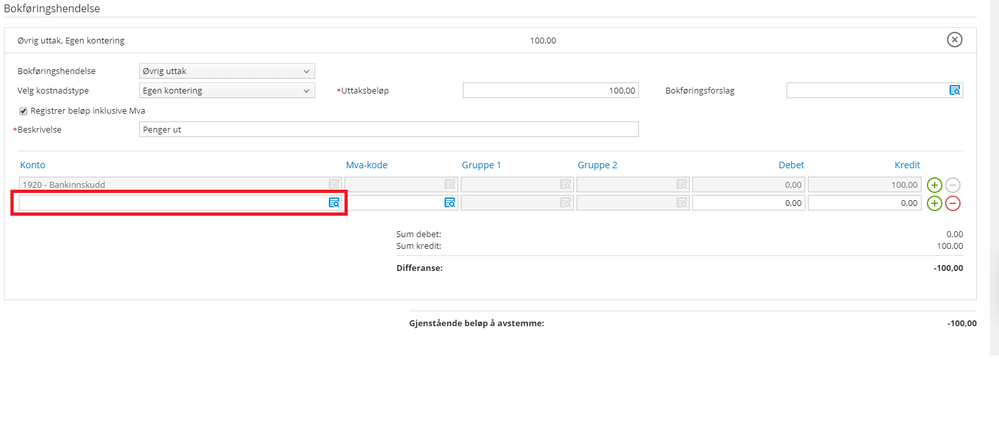The image size is (999, 421).
Task: Click the Kredit column header
Action: pyautogui.click(x=907, y=165)
